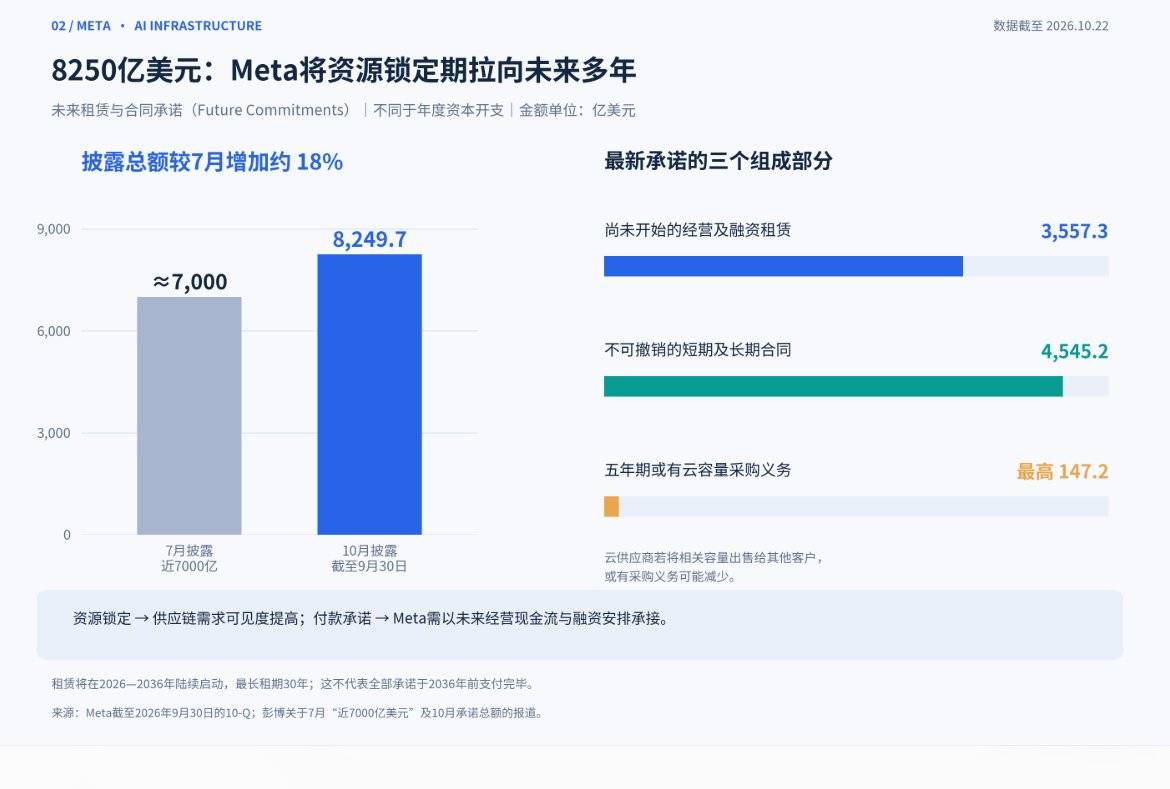Click the 9,000 y-axis tick label
Viewport: 1170px width, 789px height.
point(54,229)
